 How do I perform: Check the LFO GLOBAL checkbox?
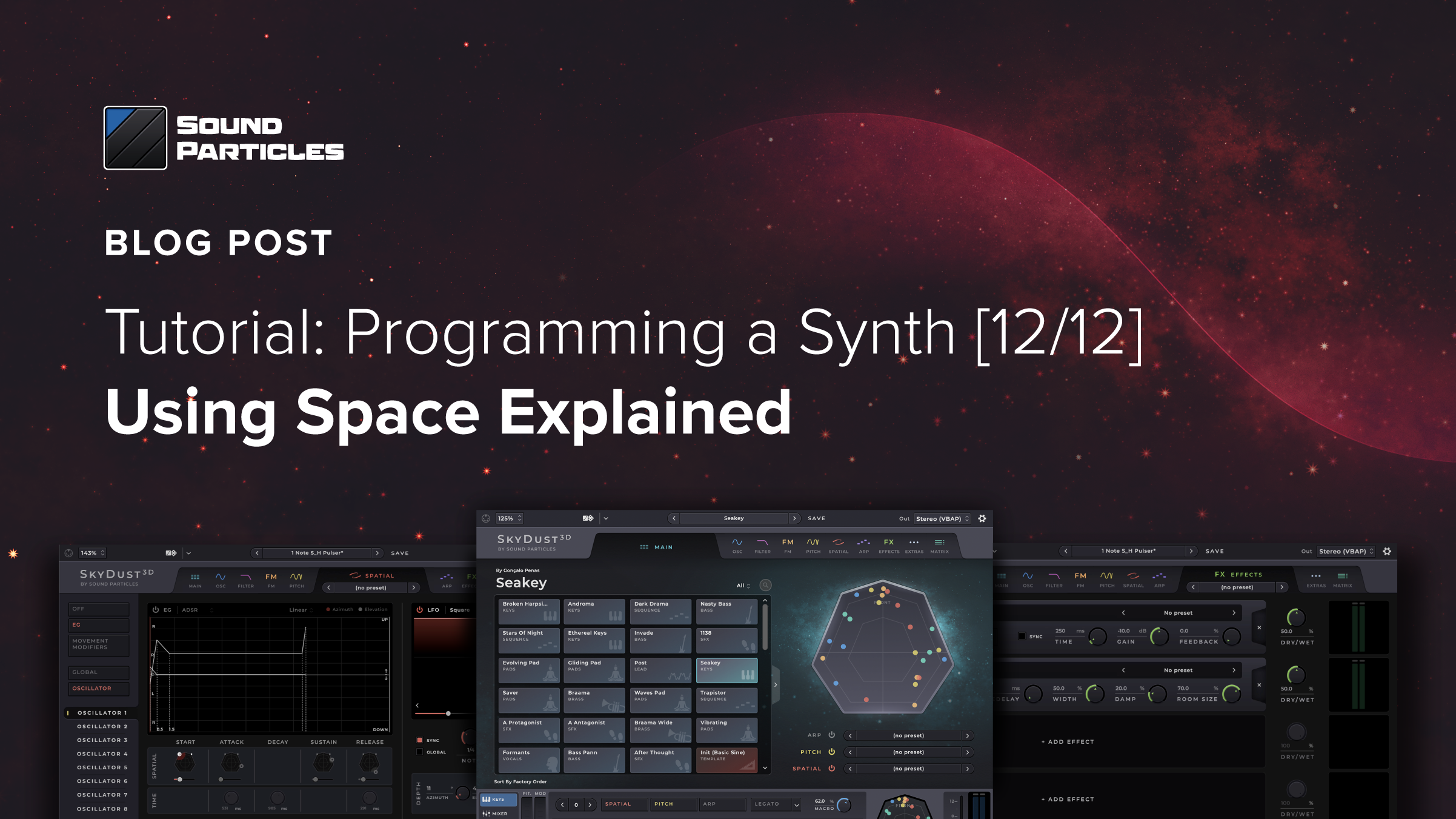(x=419, y=752)
